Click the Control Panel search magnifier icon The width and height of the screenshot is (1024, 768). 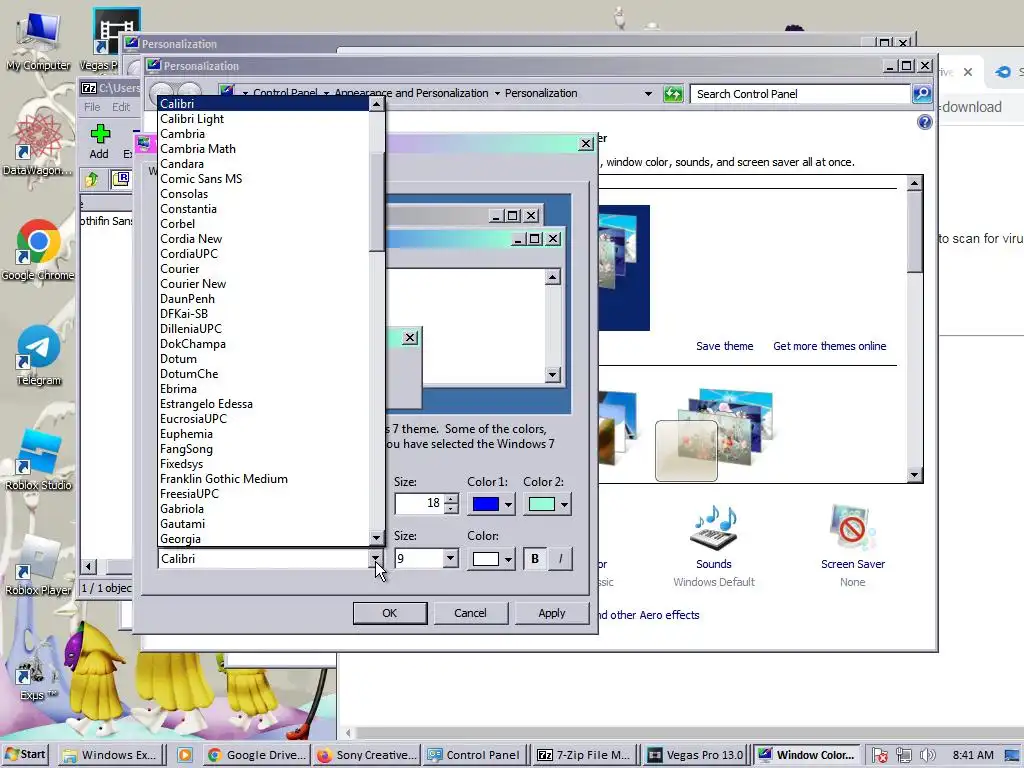tap(922, 94)
